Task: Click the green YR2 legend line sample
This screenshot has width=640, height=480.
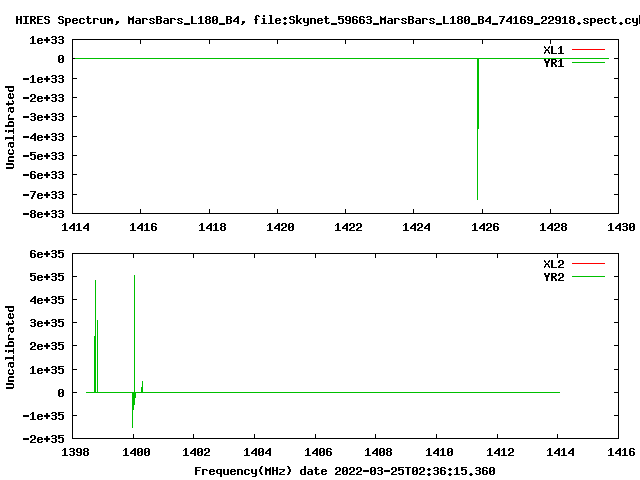Action: (588, 277)
